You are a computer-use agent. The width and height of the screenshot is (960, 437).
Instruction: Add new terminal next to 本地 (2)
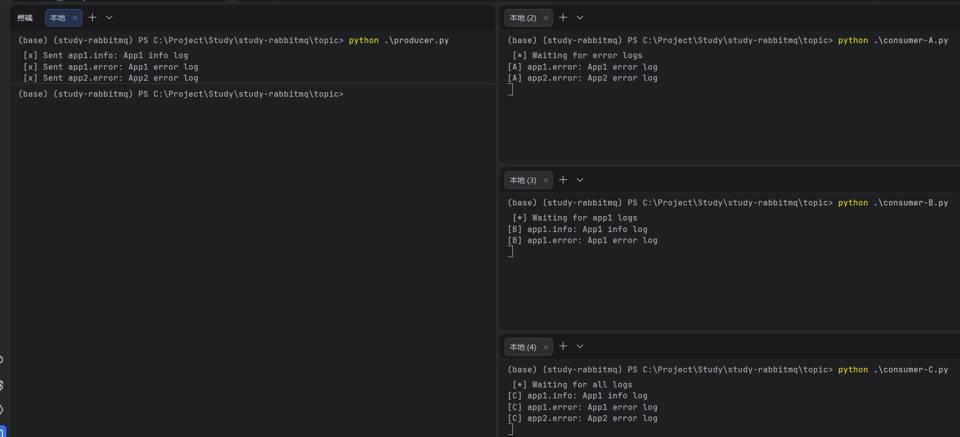point(563,17)
